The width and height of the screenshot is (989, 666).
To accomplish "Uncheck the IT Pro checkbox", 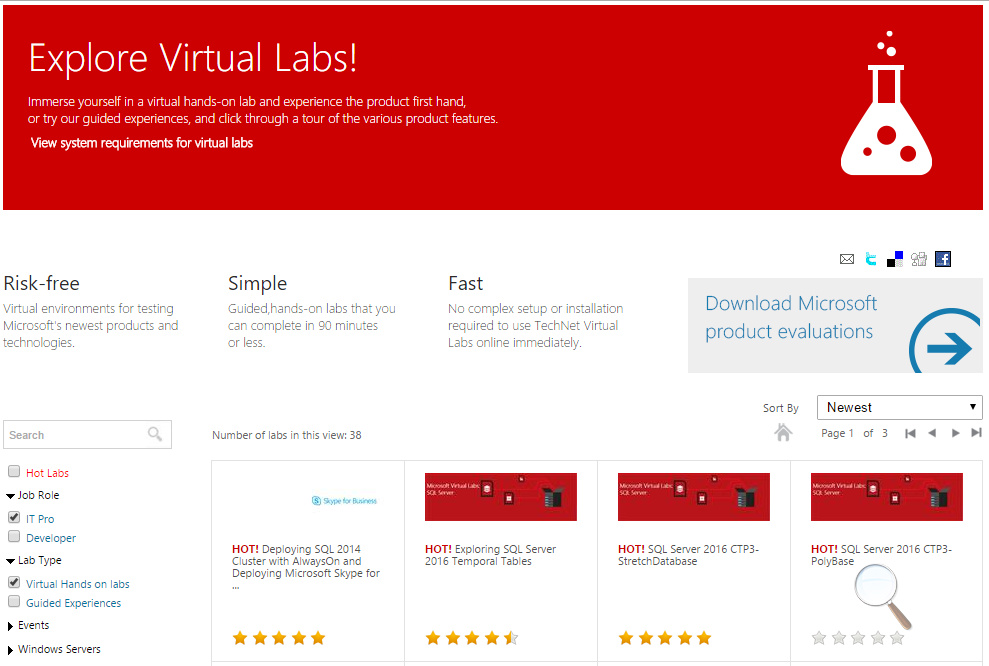I will 14,517.
